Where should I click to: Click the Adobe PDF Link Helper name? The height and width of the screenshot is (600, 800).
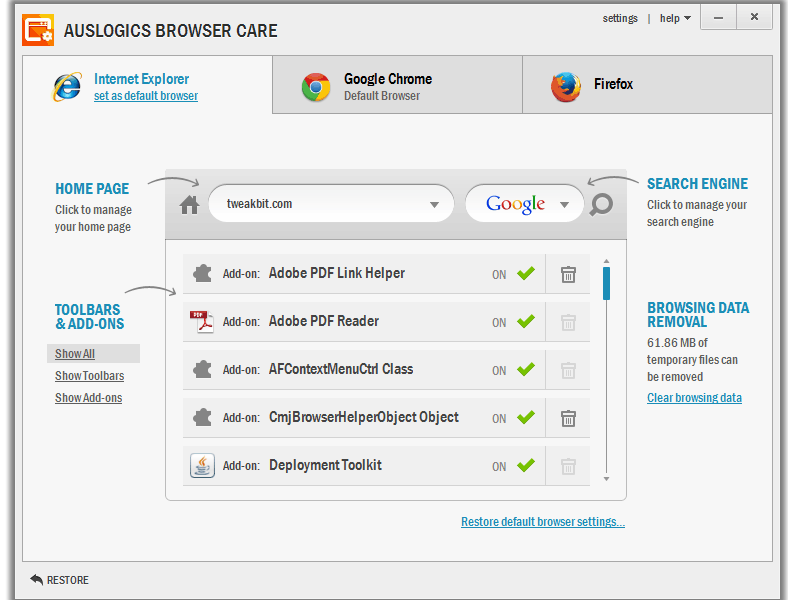pyautogui.click(x=337, y=273)
